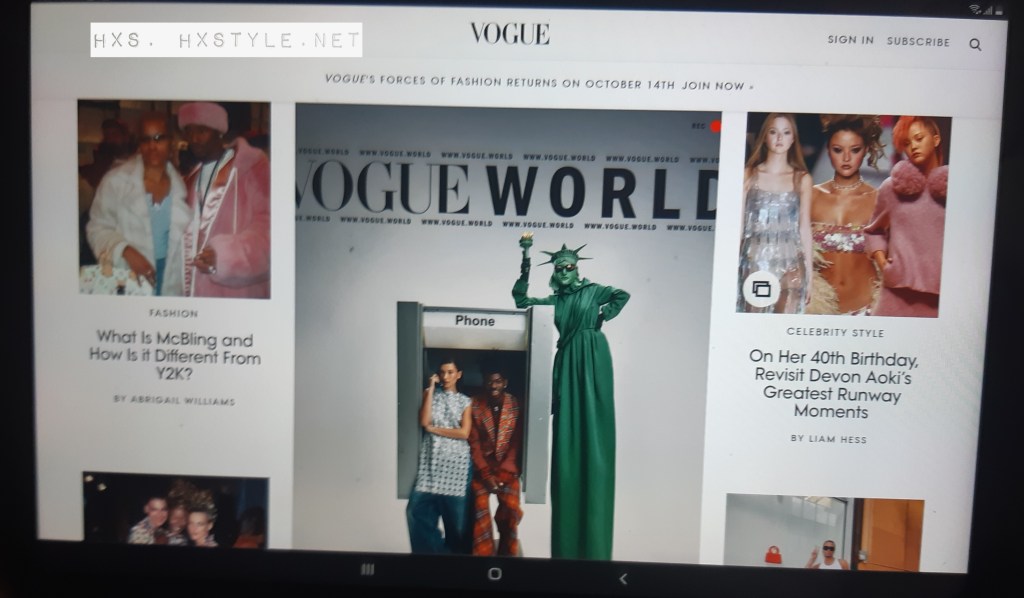Click the Sign In link
Image resolution: width=1024 pixels, height=598 pixels.
[850, 40]
